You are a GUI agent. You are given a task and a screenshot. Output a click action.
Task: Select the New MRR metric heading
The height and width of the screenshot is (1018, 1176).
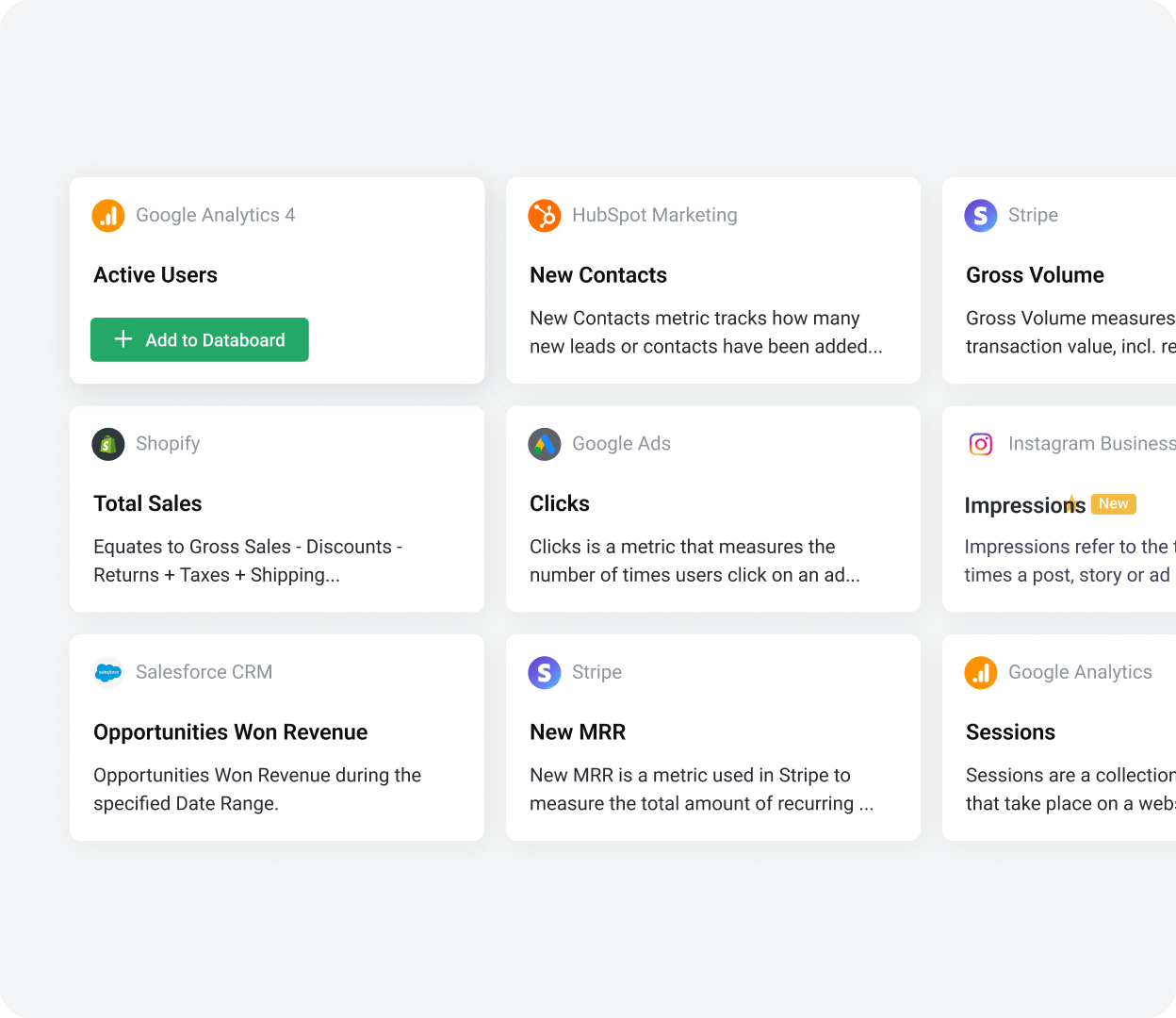tap(578, 732)
